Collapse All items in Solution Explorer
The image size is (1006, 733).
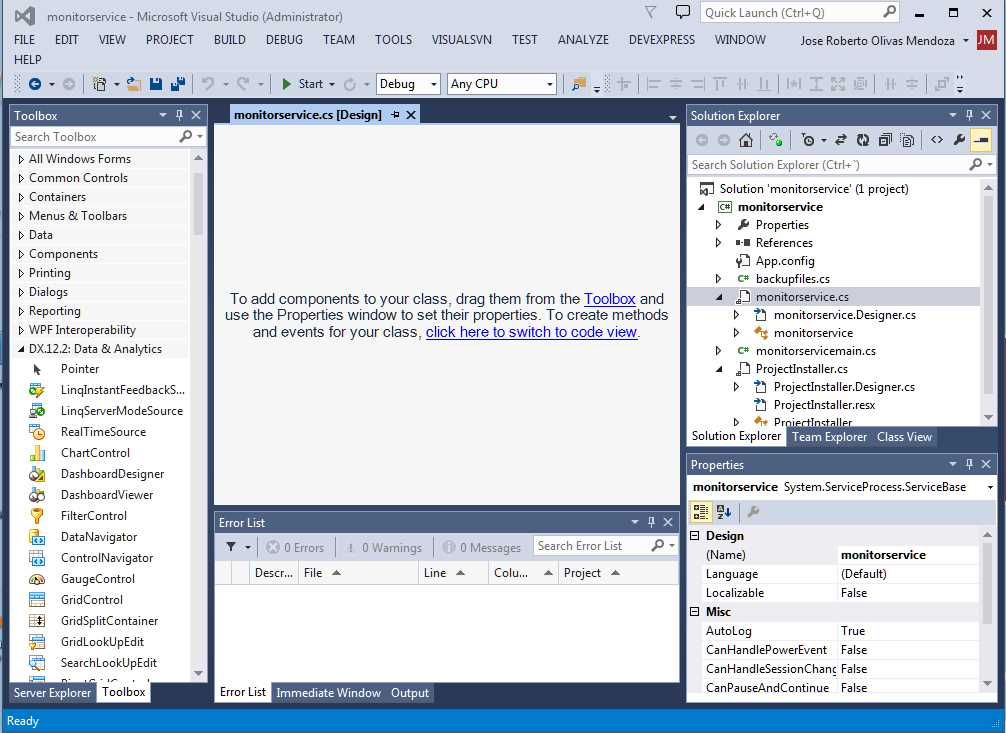(x=885, y=139)
